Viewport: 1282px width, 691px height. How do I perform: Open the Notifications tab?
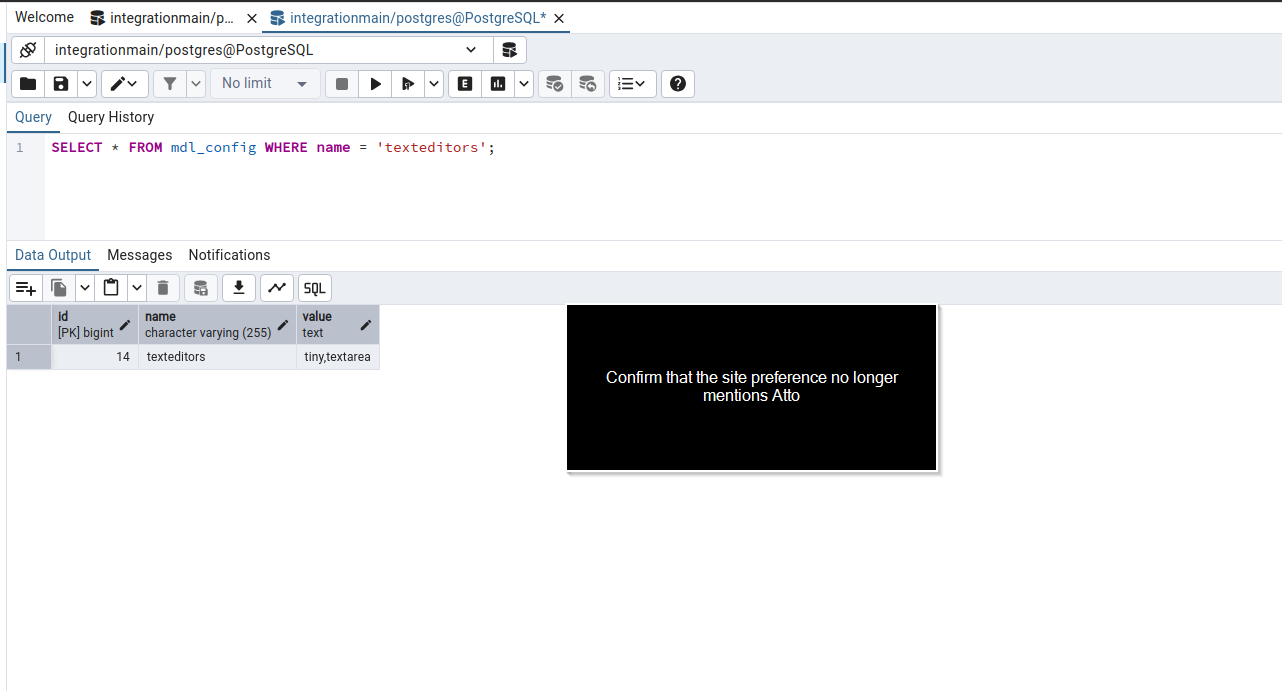229,255
